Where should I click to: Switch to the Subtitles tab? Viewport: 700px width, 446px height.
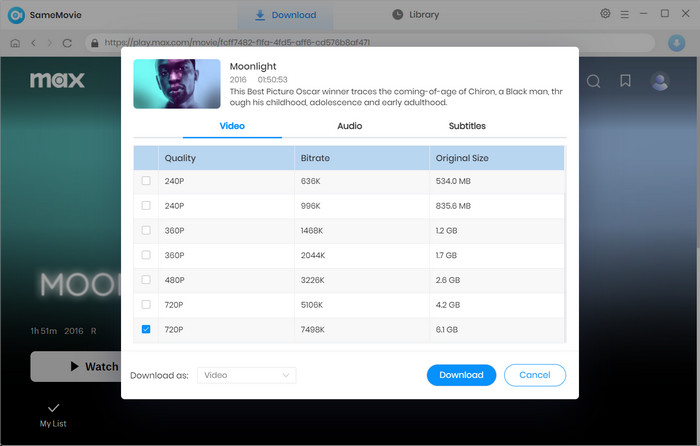(467, 126)
